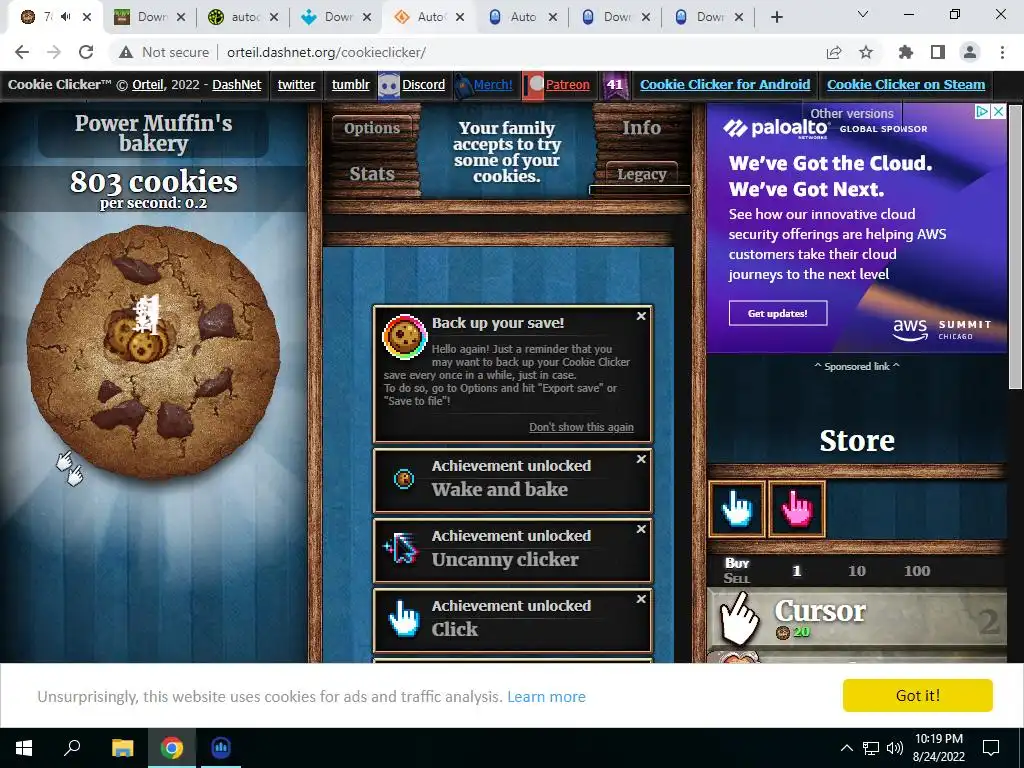Expand the Other versions dropdown

click(x=852, y=114)
